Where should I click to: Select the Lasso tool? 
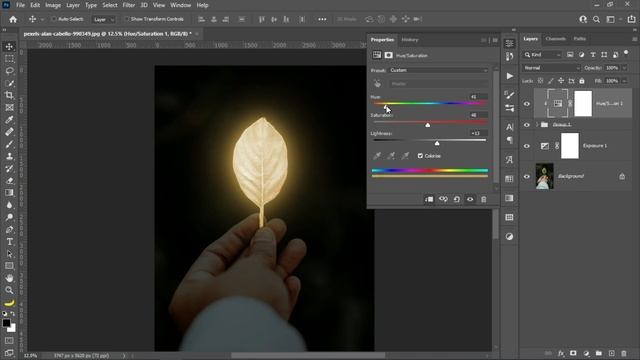tap(9, 71)
